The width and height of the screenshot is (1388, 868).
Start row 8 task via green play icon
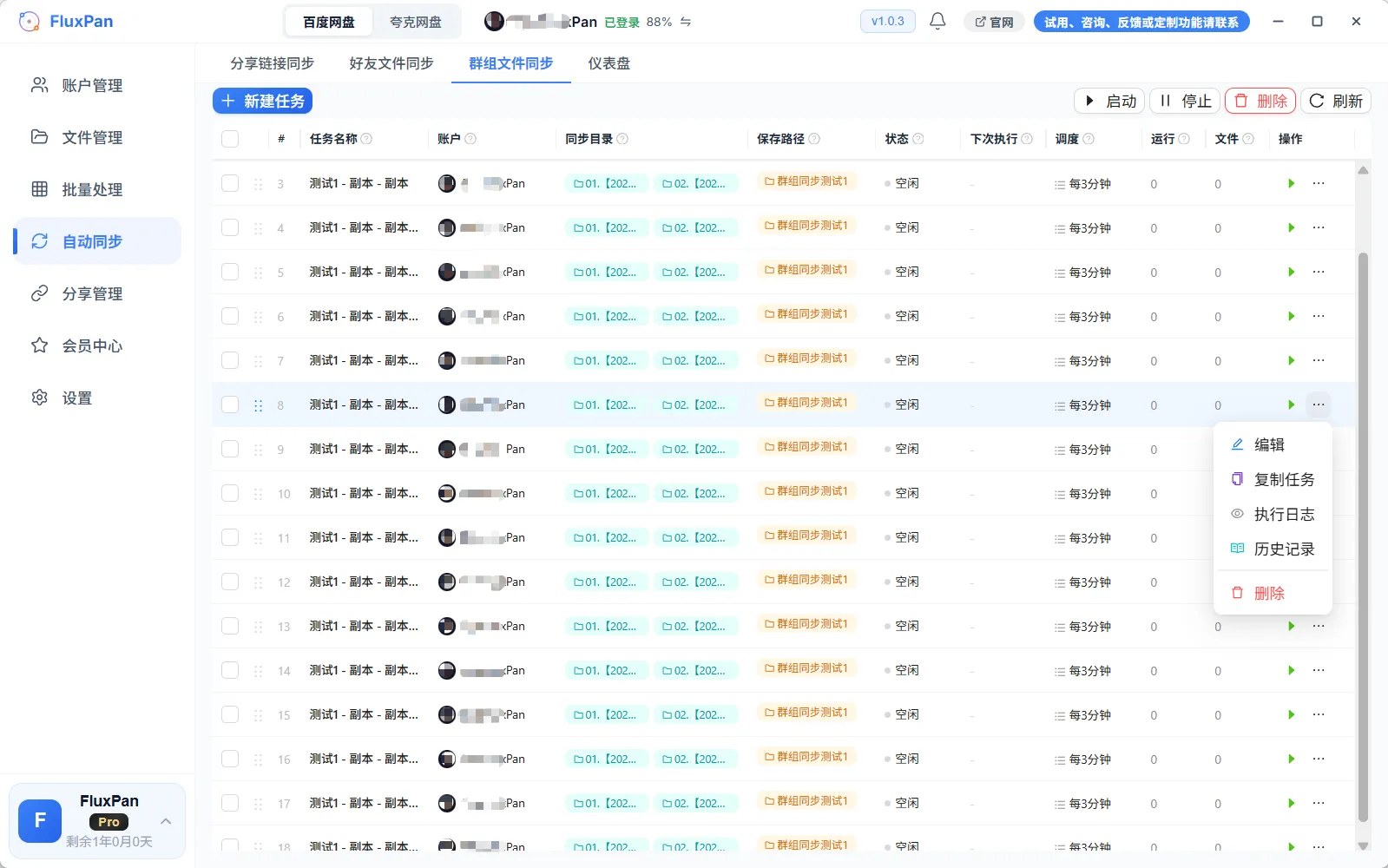pos(1291,404)
